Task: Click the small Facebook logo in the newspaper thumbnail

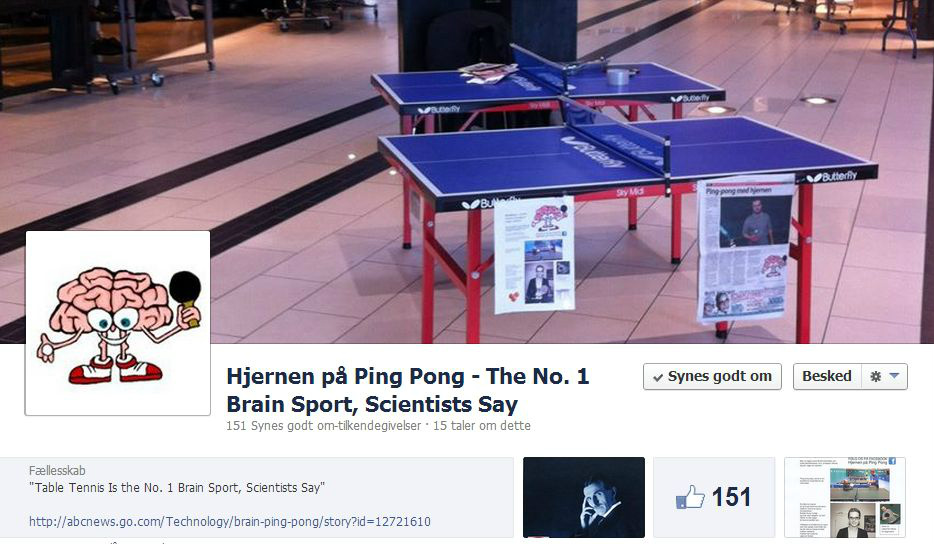Action: [x=892, y=461]
